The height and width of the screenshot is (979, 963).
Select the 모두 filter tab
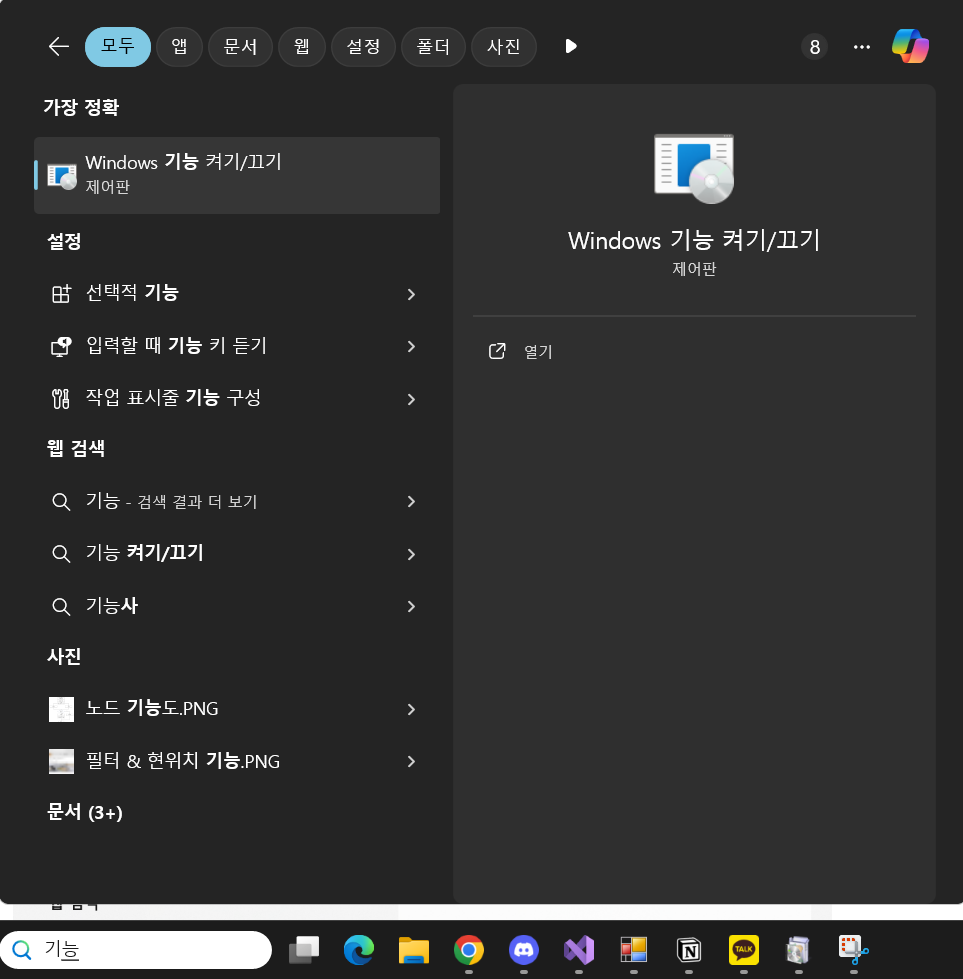coord(117,46)
